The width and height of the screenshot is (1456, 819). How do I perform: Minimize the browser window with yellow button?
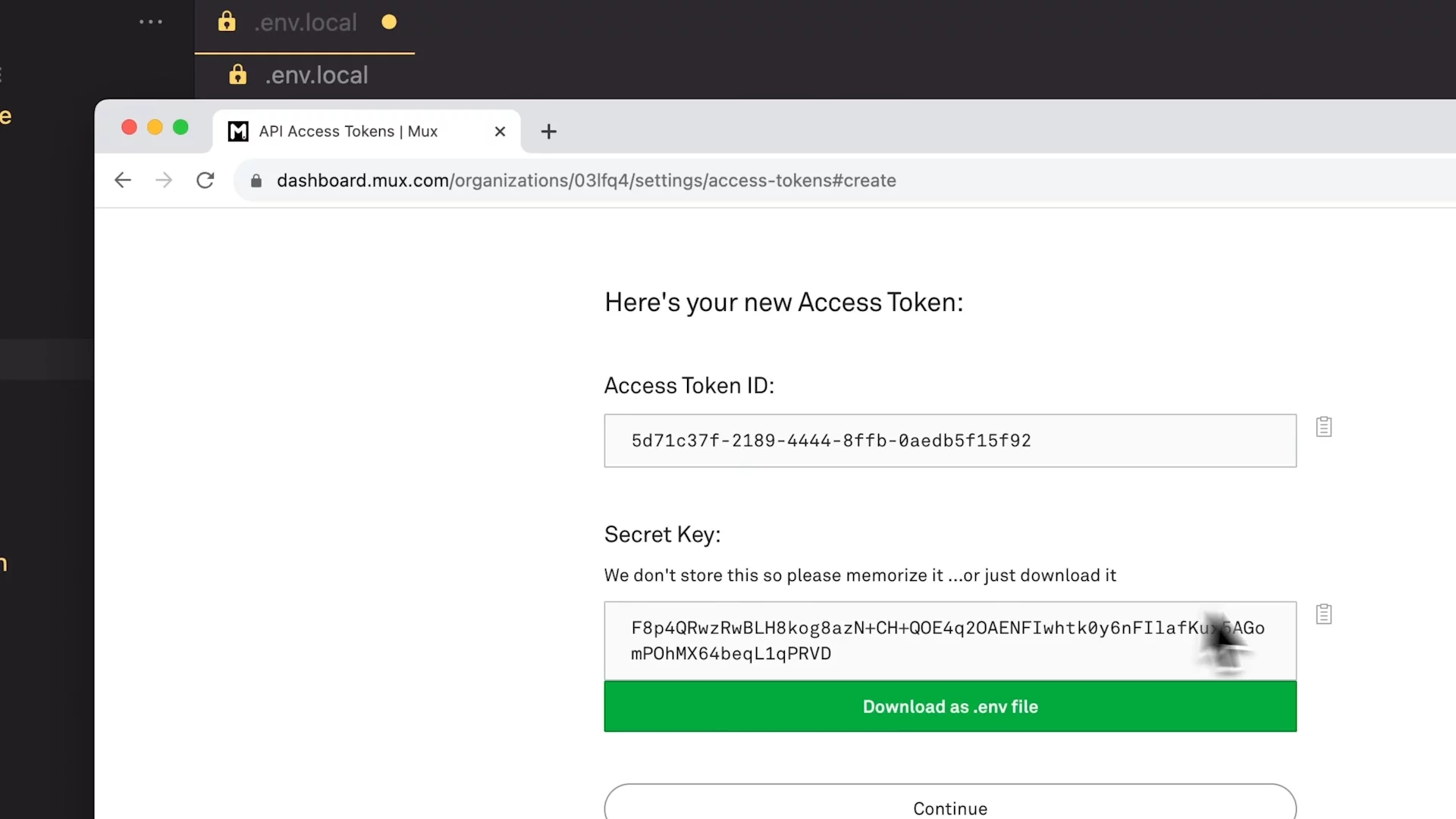155,127
